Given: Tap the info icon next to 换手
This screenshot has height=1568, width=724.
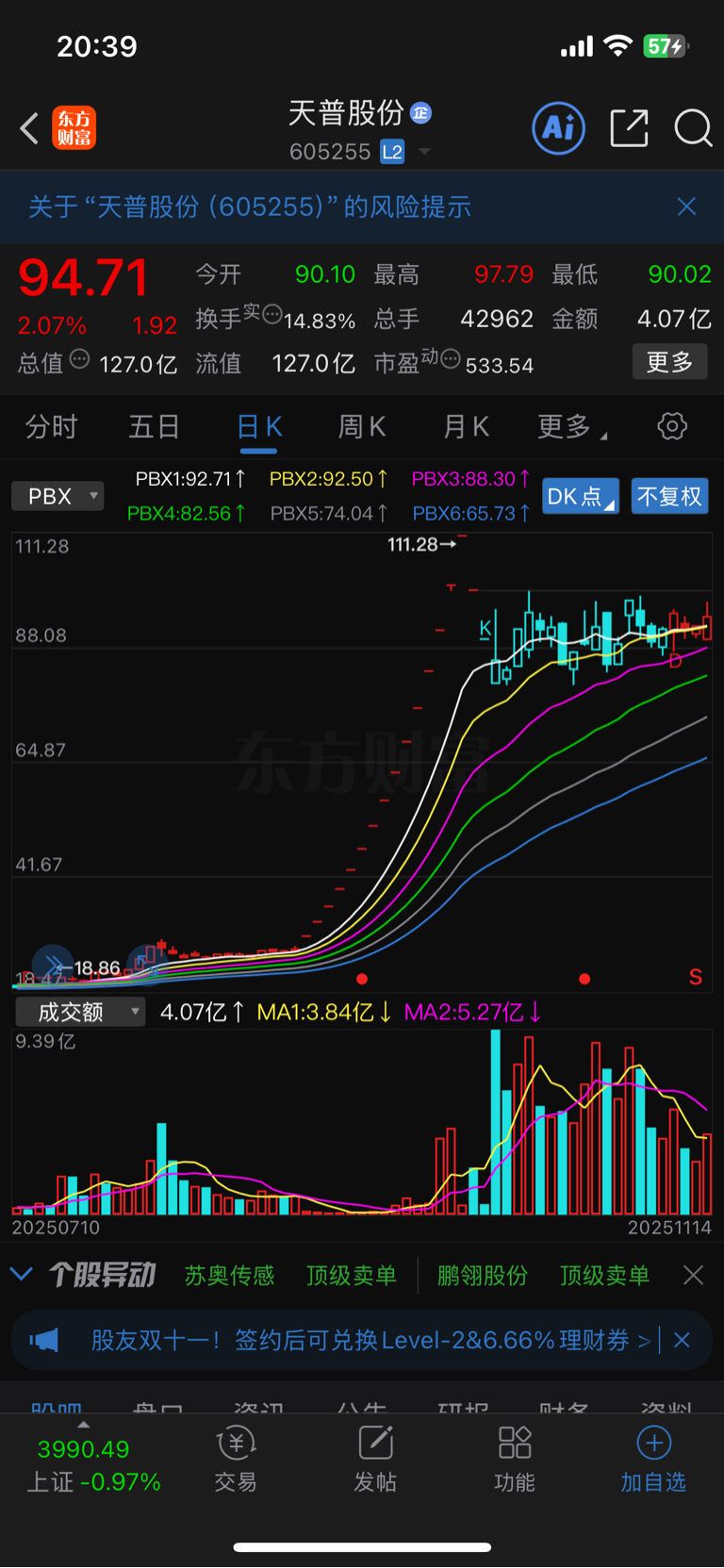Looking at the screenshot, I should [272, 314].
